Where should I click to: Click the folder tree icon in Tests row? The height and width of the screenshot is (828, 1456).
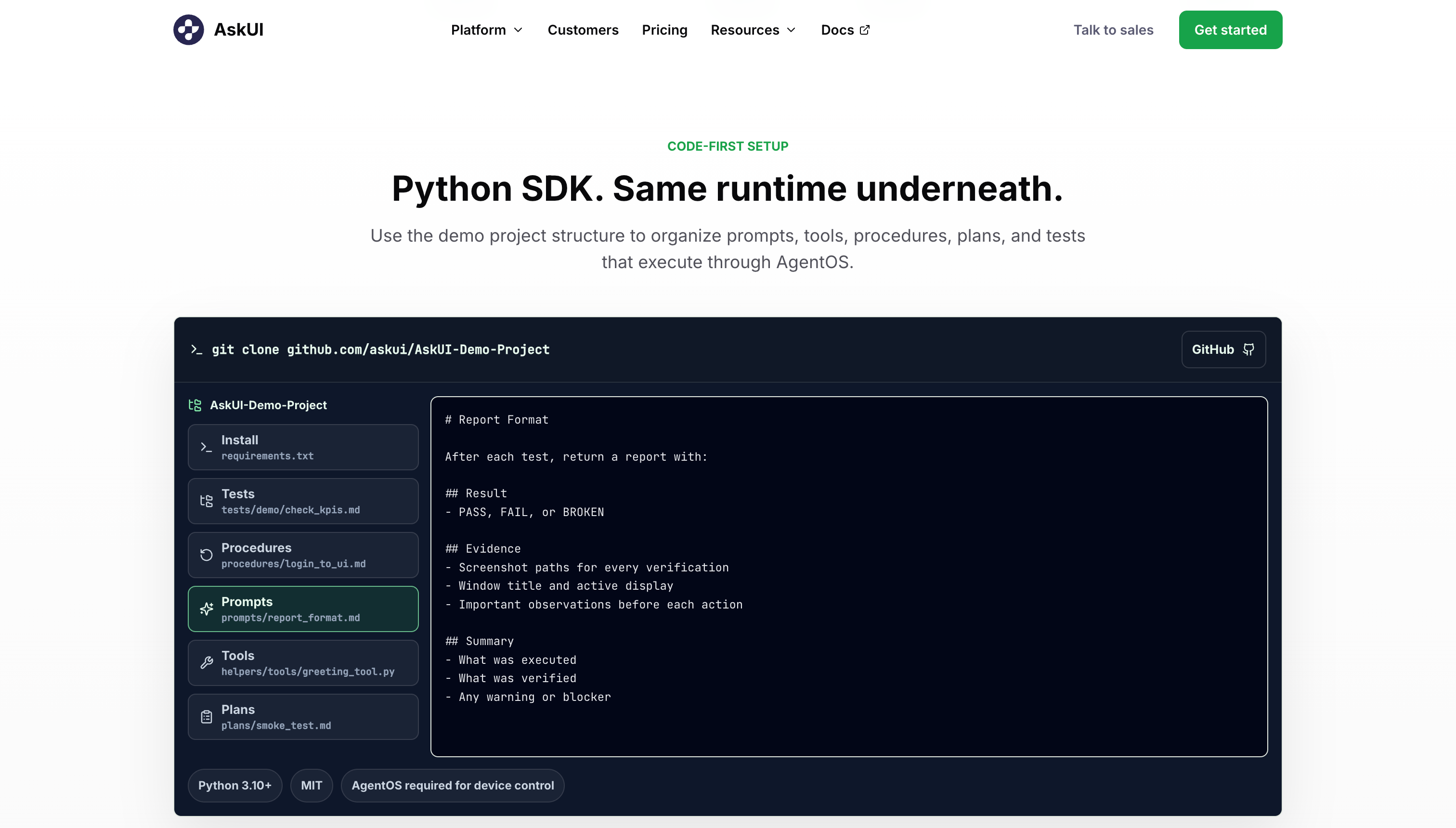click(207, 501)
